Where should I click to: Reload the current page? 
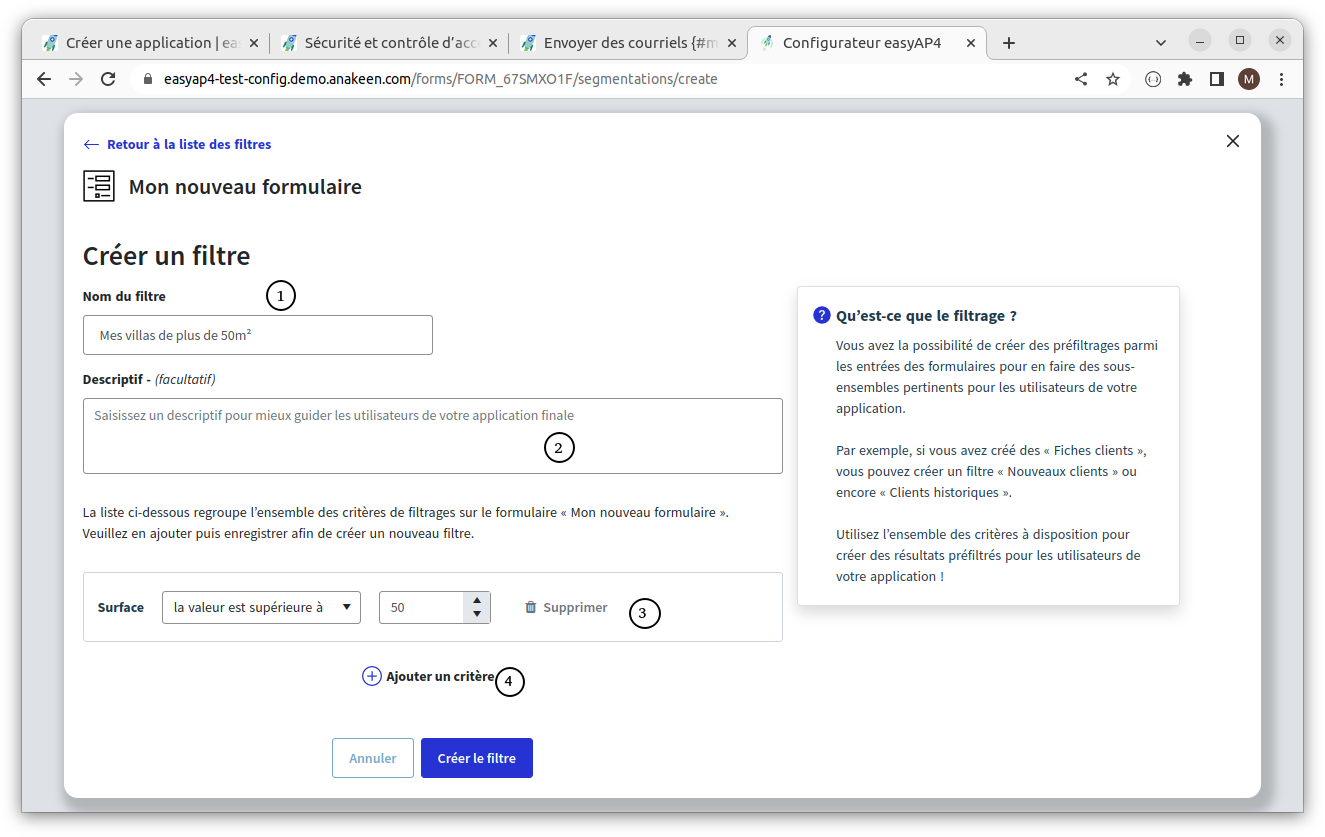point(108,78)
